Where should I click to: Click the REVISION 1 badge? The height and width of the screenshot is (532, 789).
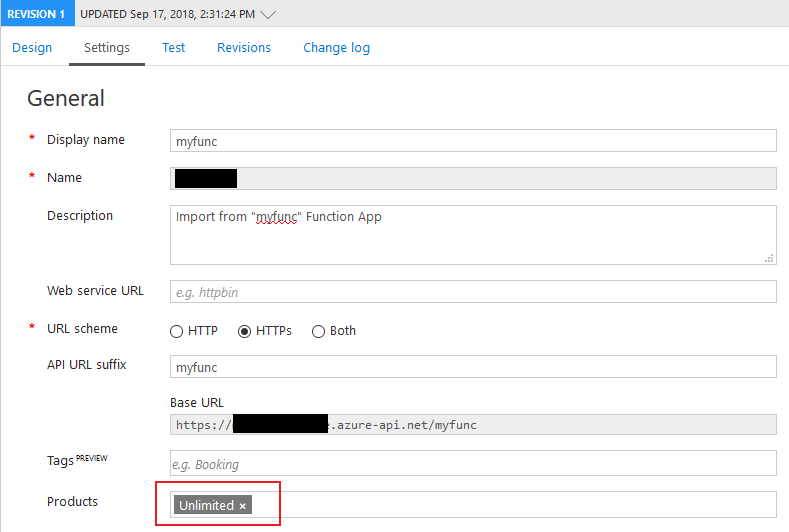coord(37,14)
